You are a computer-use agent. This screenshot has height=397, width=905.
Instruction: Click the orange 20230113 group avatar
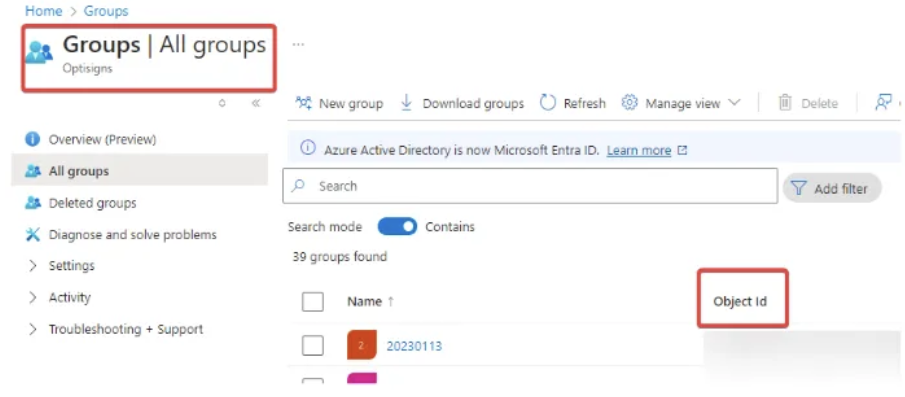(x=362, y=345)
